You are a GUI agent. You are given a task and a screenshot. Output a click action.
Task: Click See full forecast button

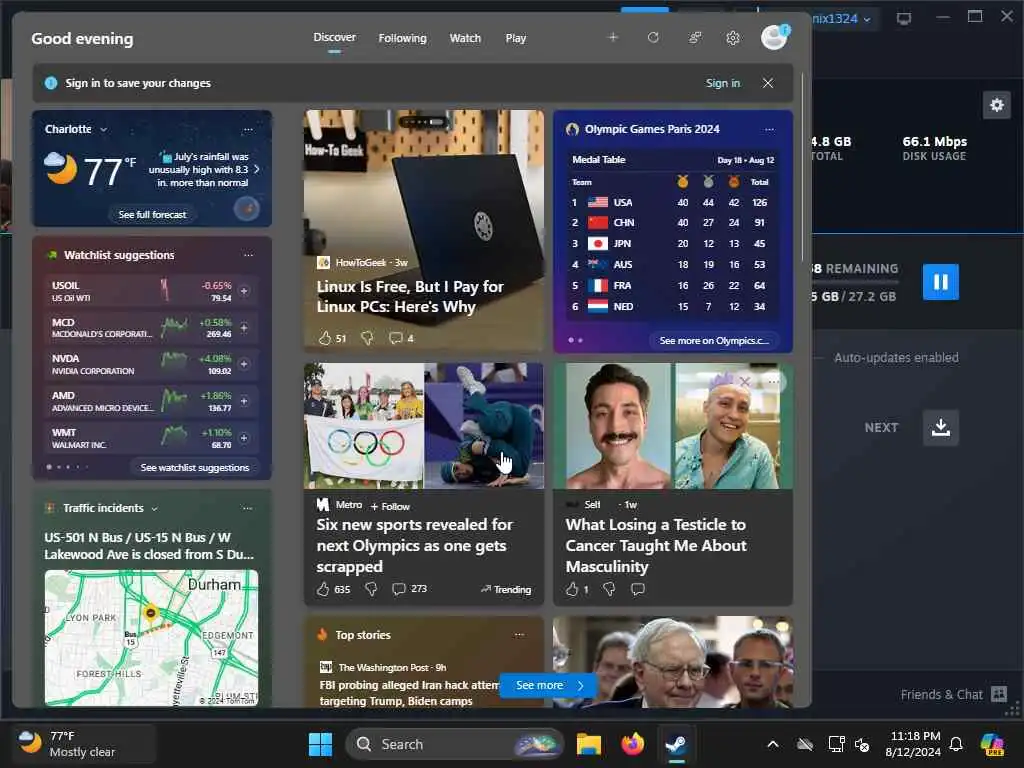tap(152, 214)
